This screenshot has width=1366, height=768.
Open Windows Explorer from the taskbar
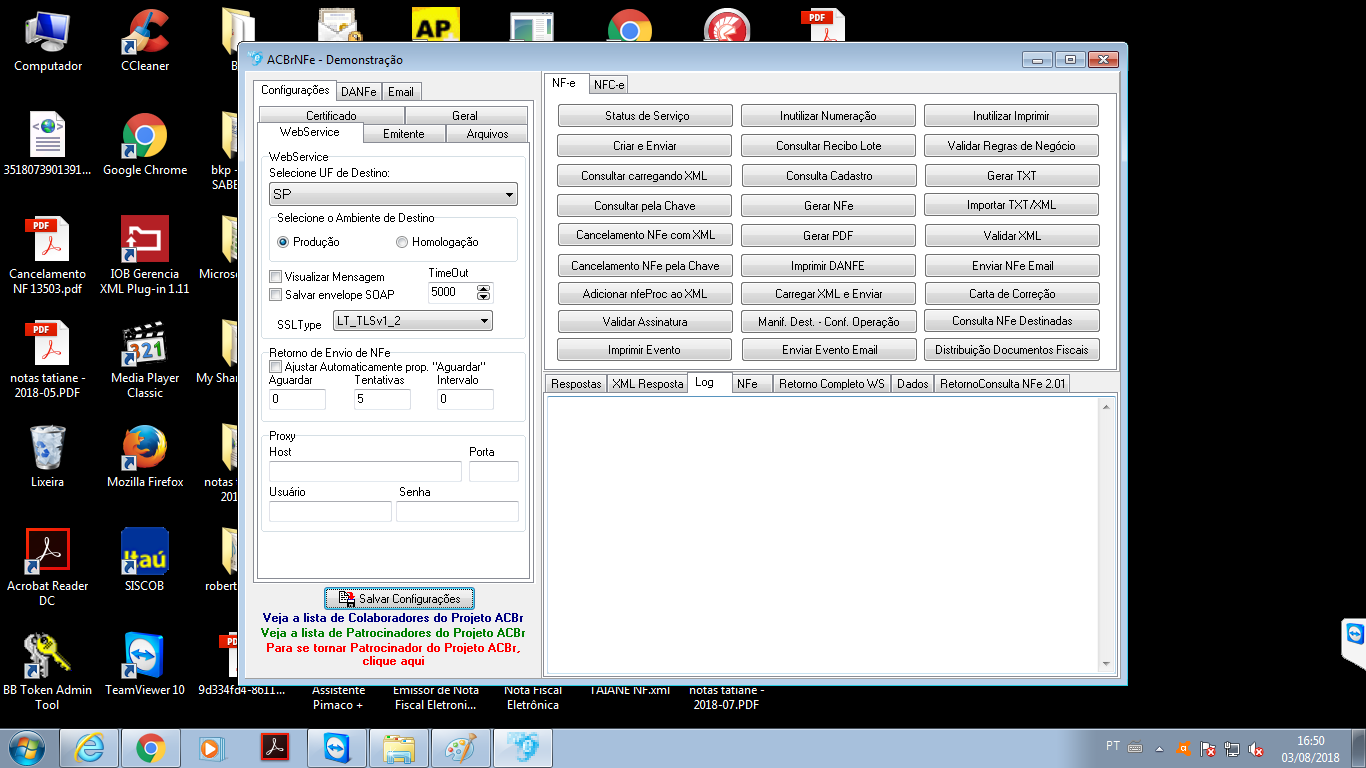tap(399, 747)
